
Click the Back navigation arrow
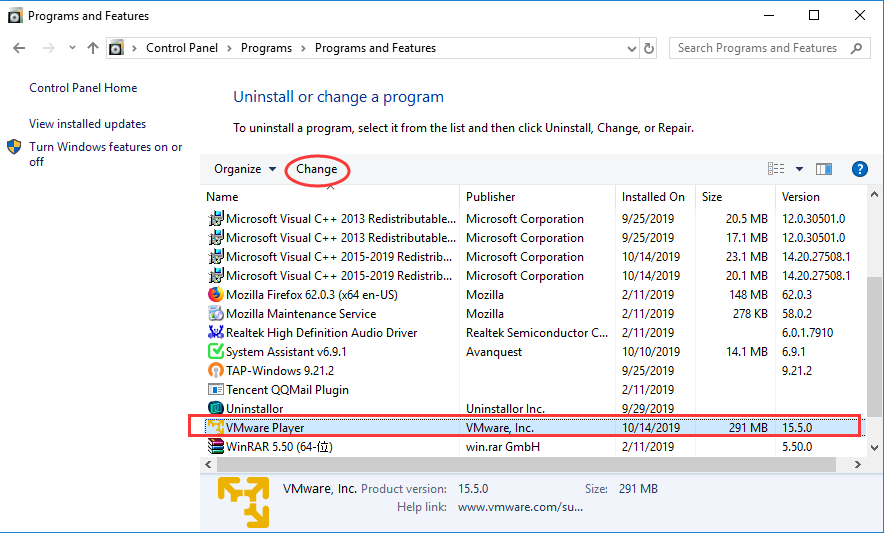(19, 48)
